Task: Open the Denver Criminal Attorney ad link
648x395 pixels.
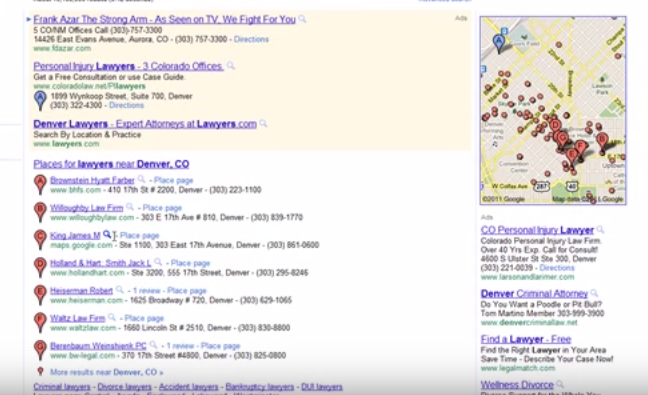Action: coord(534,294)
